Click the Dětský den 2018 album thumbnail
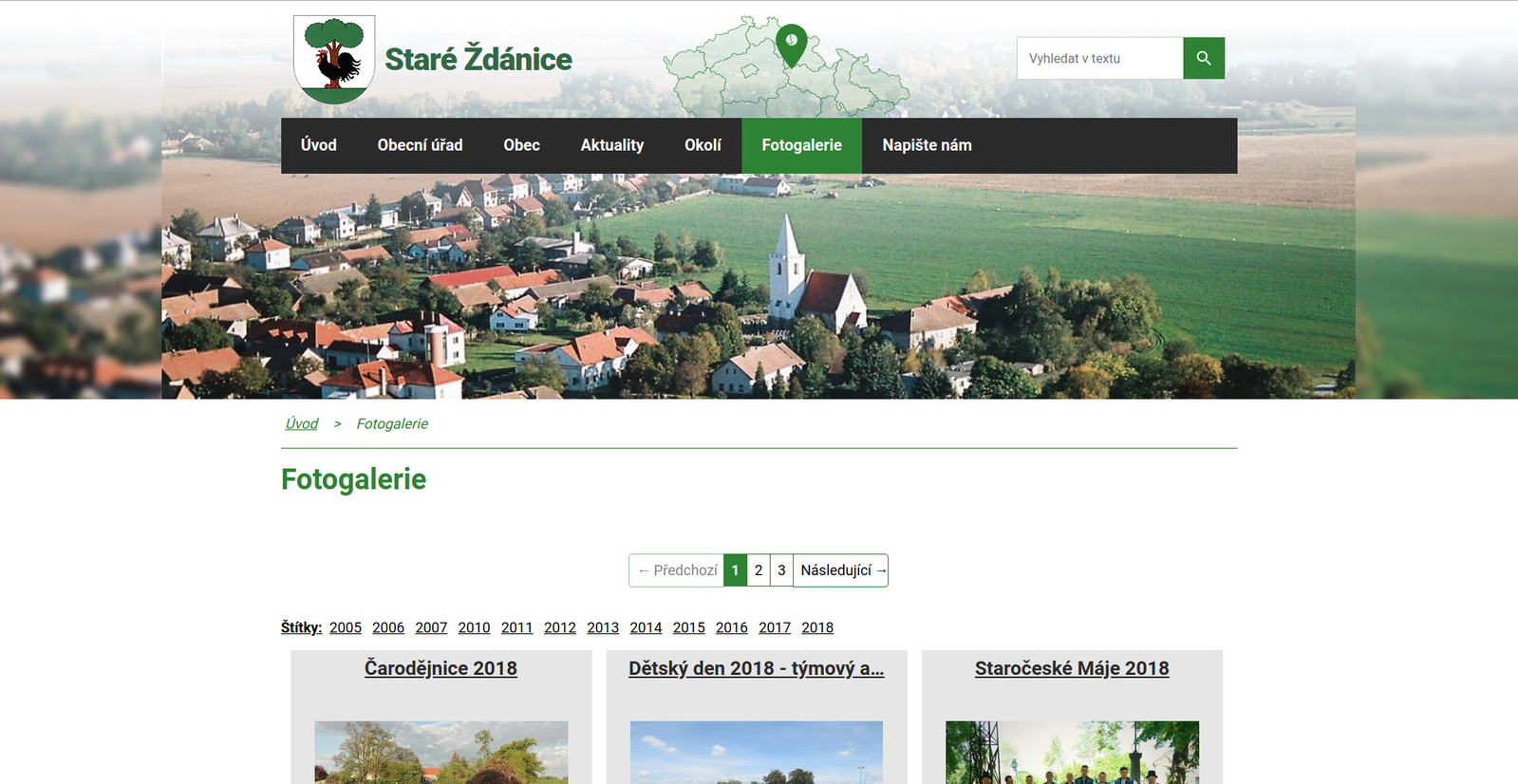Screen dimensions: 1518x784 [x=757, y=752]
